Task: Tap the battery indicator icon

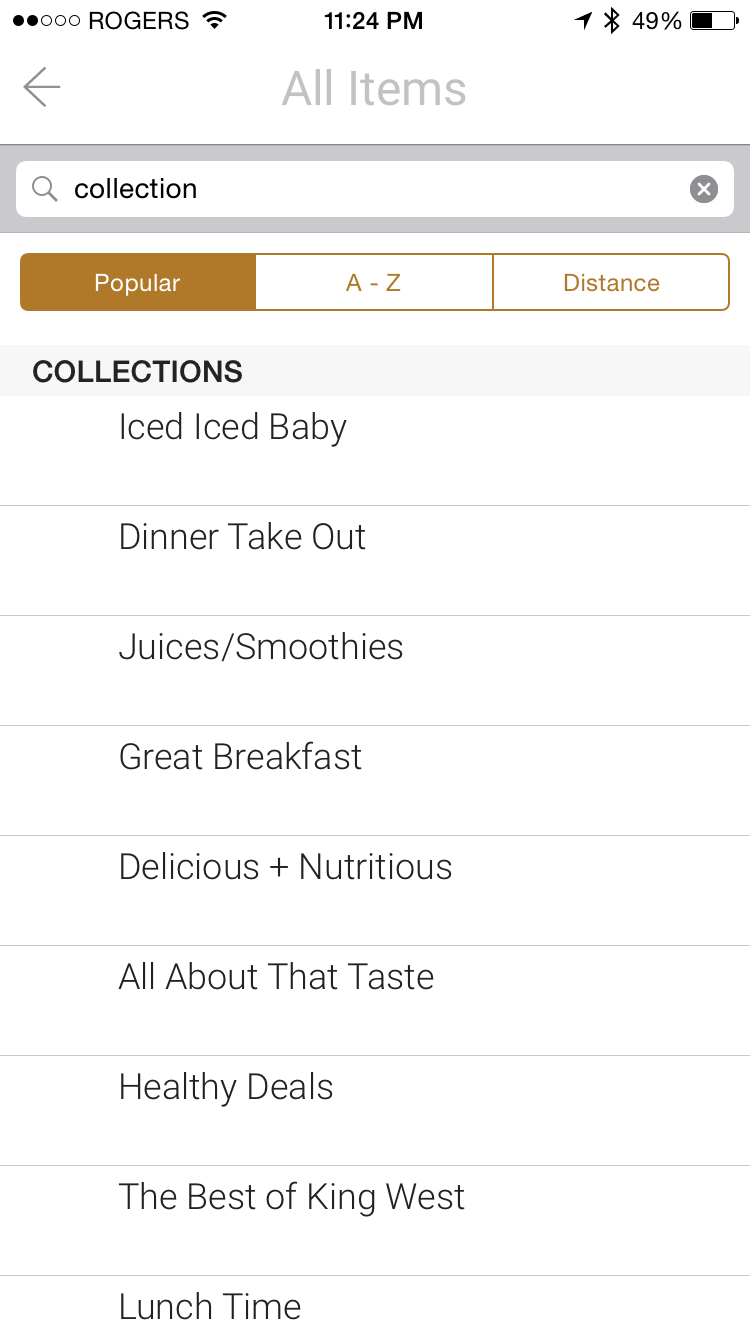Action: [715, 21]
